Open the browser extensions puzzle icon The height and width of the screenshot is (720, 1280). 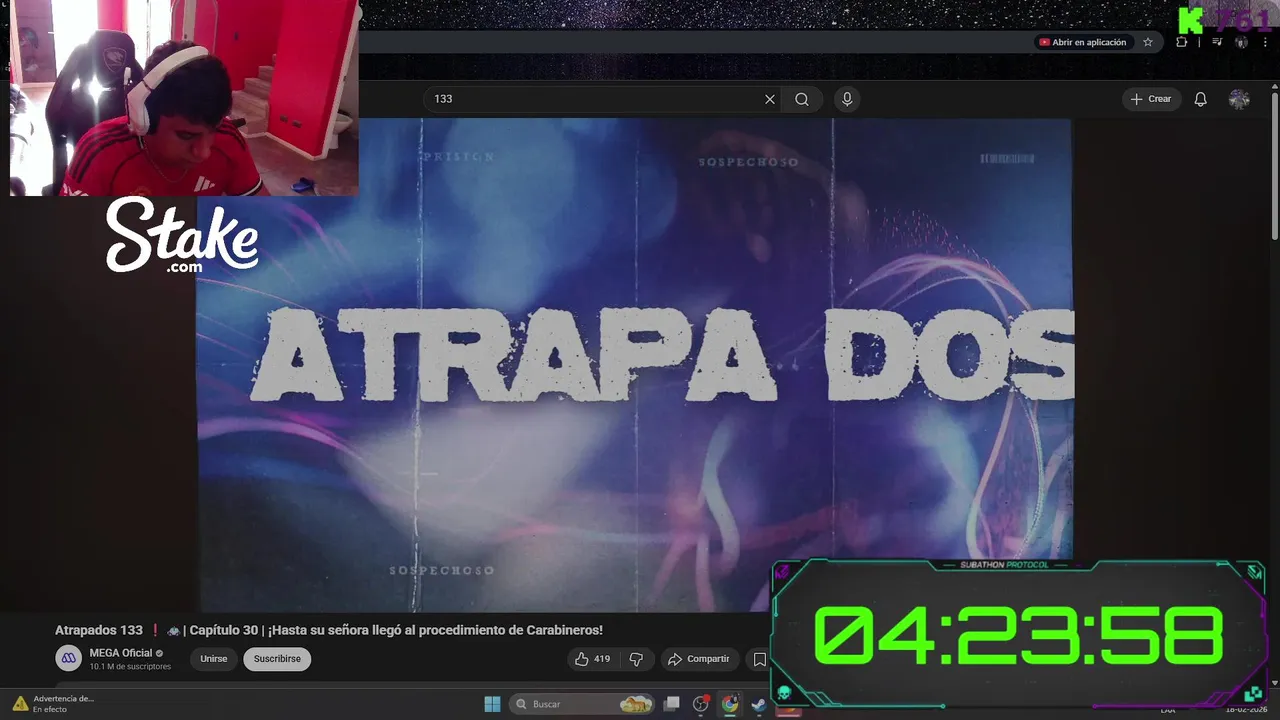1182,42
